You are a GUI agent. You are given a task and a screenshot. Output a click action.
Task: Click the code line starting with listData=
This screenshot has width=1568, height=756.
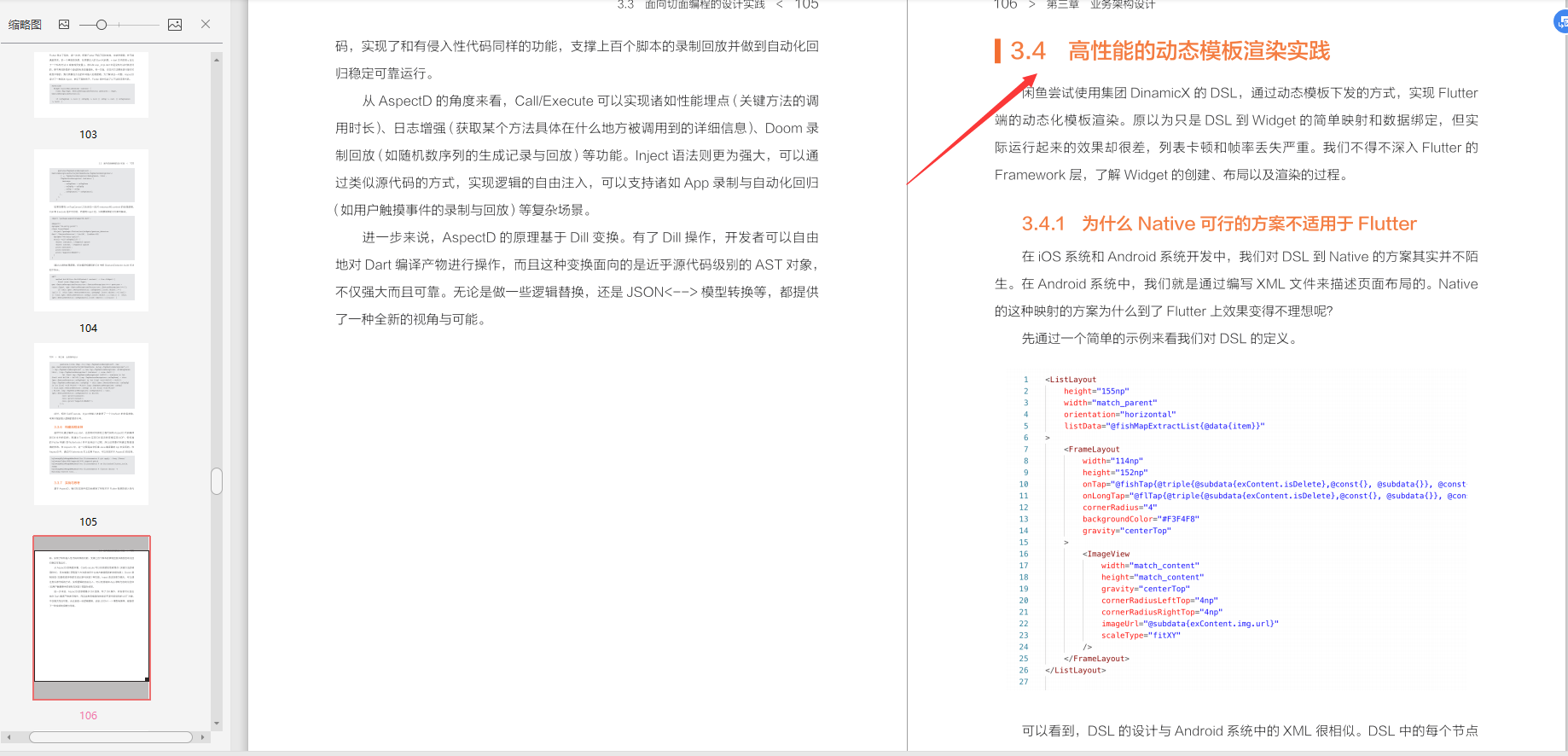click(1164, 426)
